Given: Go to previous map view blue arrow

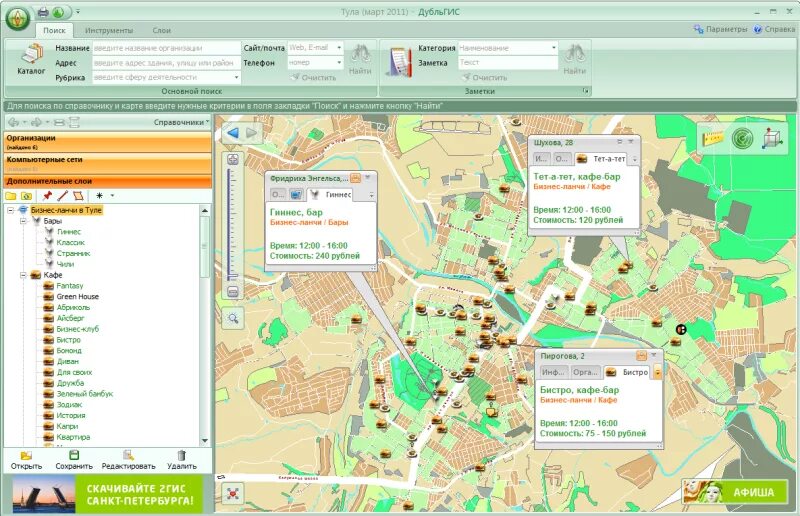Looking at the screenshot, I should [x=233, y=133].
